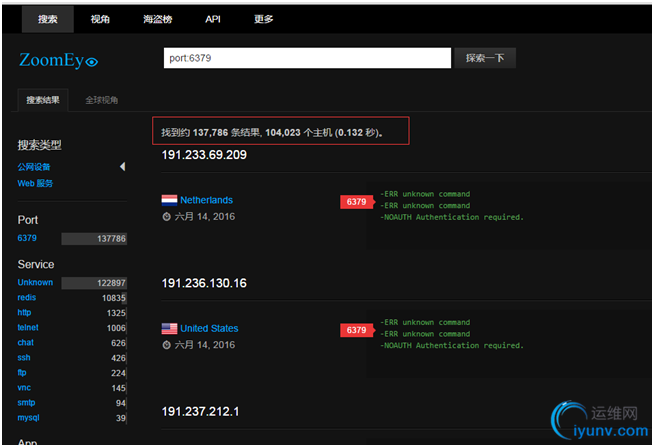Focus the port:6379 search field
This screenshot has height=447, width=654.
point(307,58)
